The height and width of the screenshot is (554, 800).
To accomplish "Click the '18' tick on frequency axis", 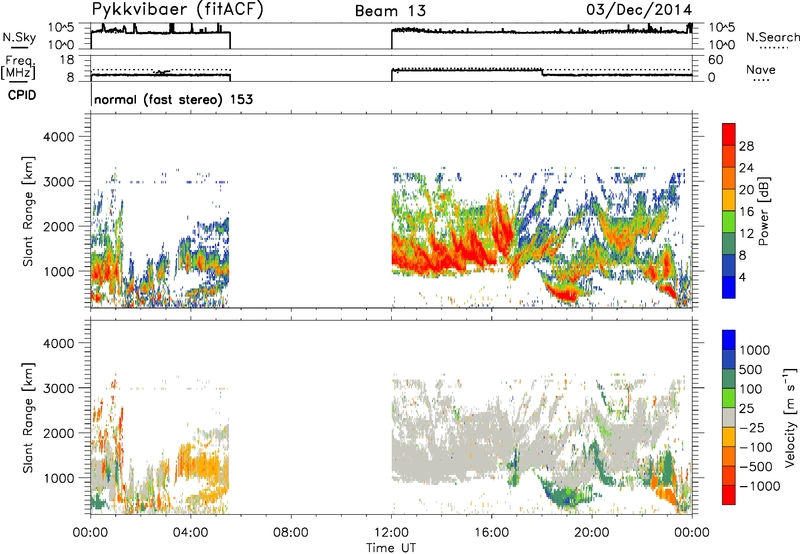I will coord(67,60).
